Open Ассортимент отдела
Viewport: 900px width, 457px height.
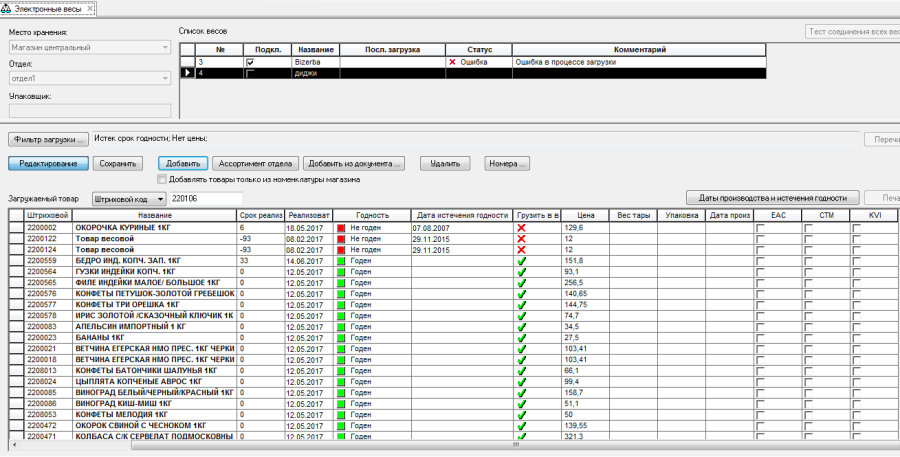click(255, 164)
